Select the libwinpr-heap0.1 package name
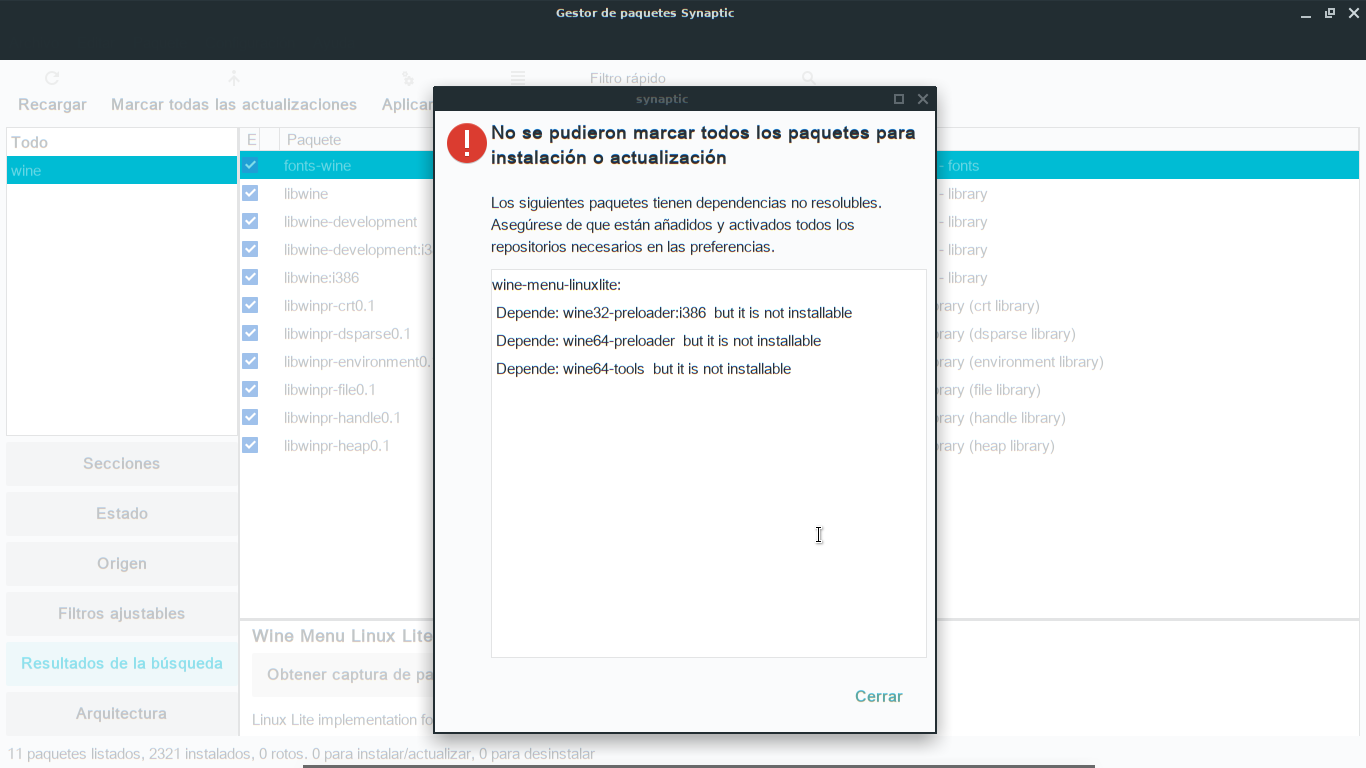Image resolution: width=1366 pixels, height=768 pixels. click(337, 445)
